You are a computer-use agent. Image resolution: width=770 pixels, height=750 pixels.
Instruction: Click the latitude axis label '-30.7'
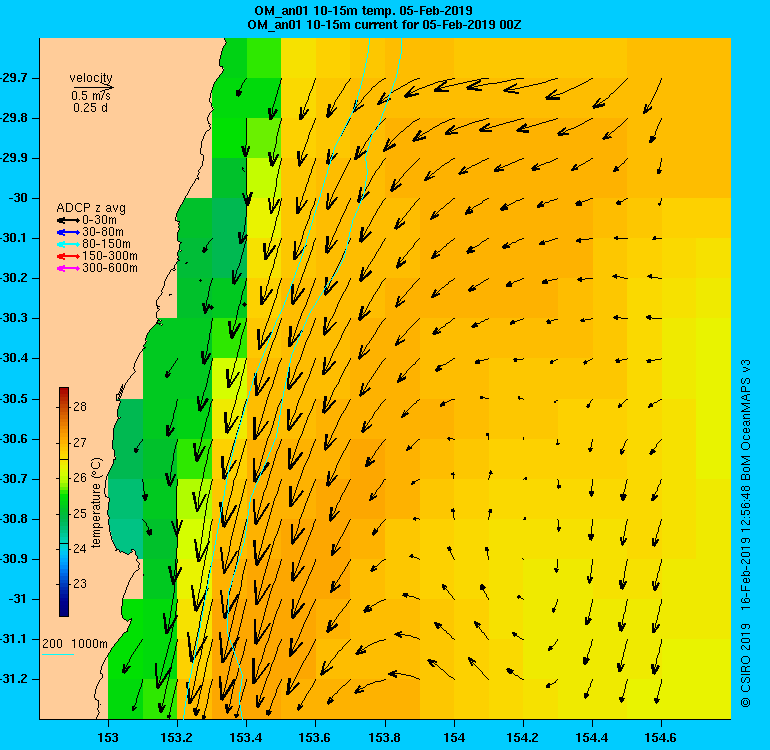click(13, 479)
